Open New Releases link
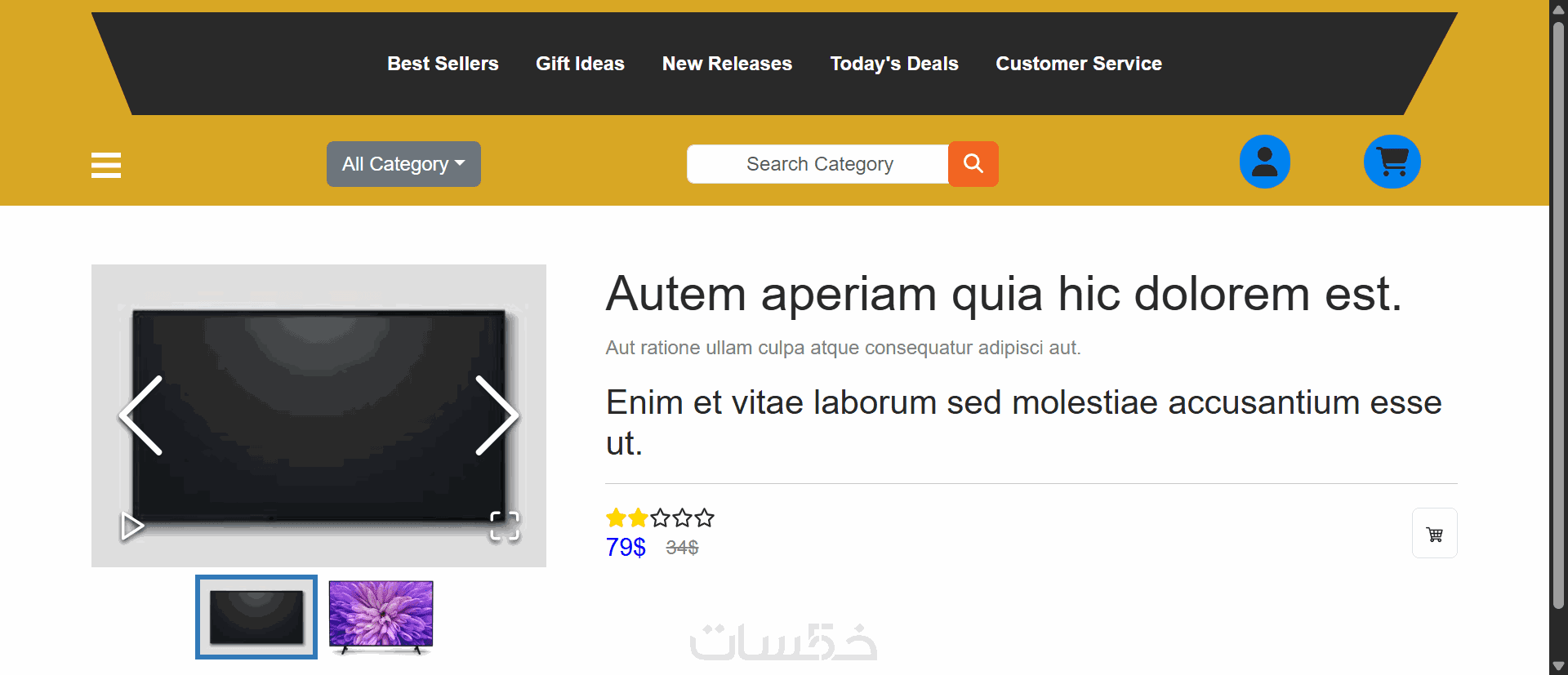The image size is (1568, 675). point(727,64)
